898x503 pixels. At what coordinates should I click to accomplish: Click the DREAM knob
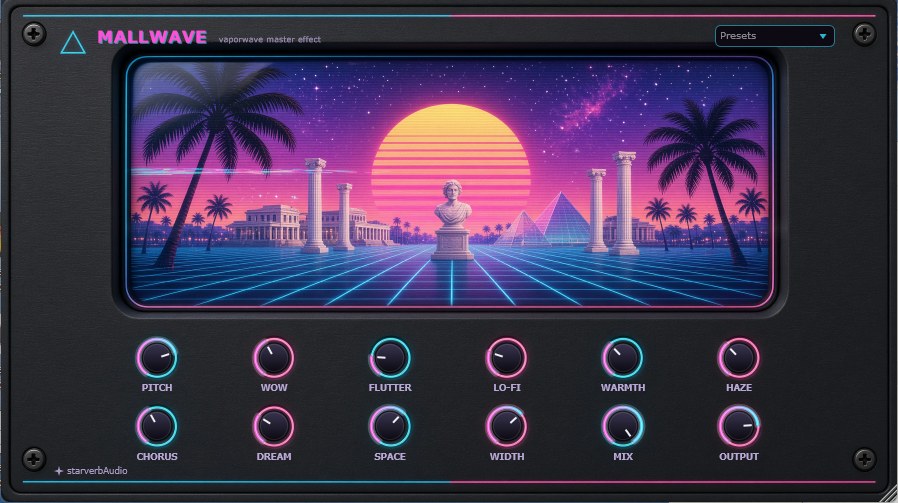(274, 427)
